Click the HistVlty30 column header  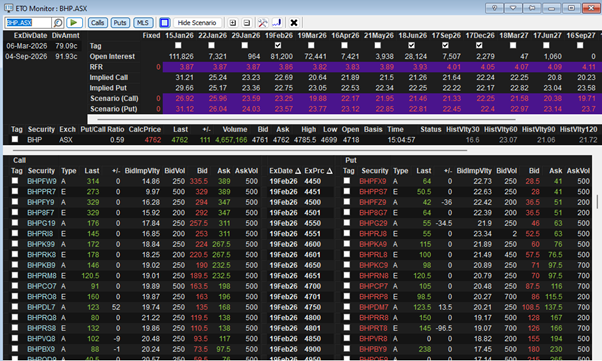pyautogui.click(x=463, y=129)
